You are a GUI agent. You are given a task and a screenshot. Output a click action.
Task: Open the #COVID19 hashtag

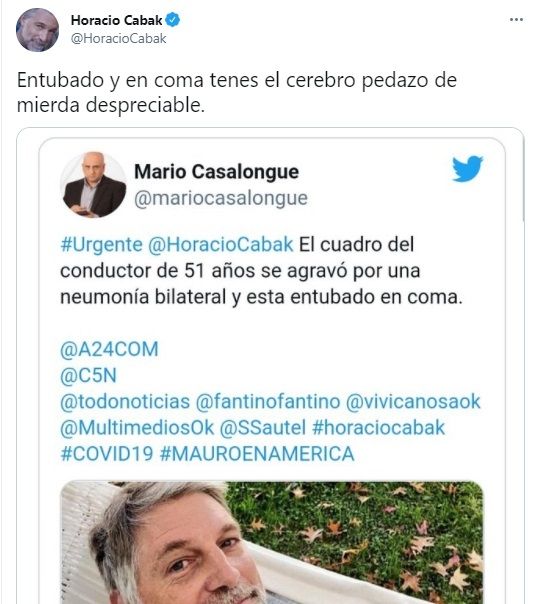(107, 453)
